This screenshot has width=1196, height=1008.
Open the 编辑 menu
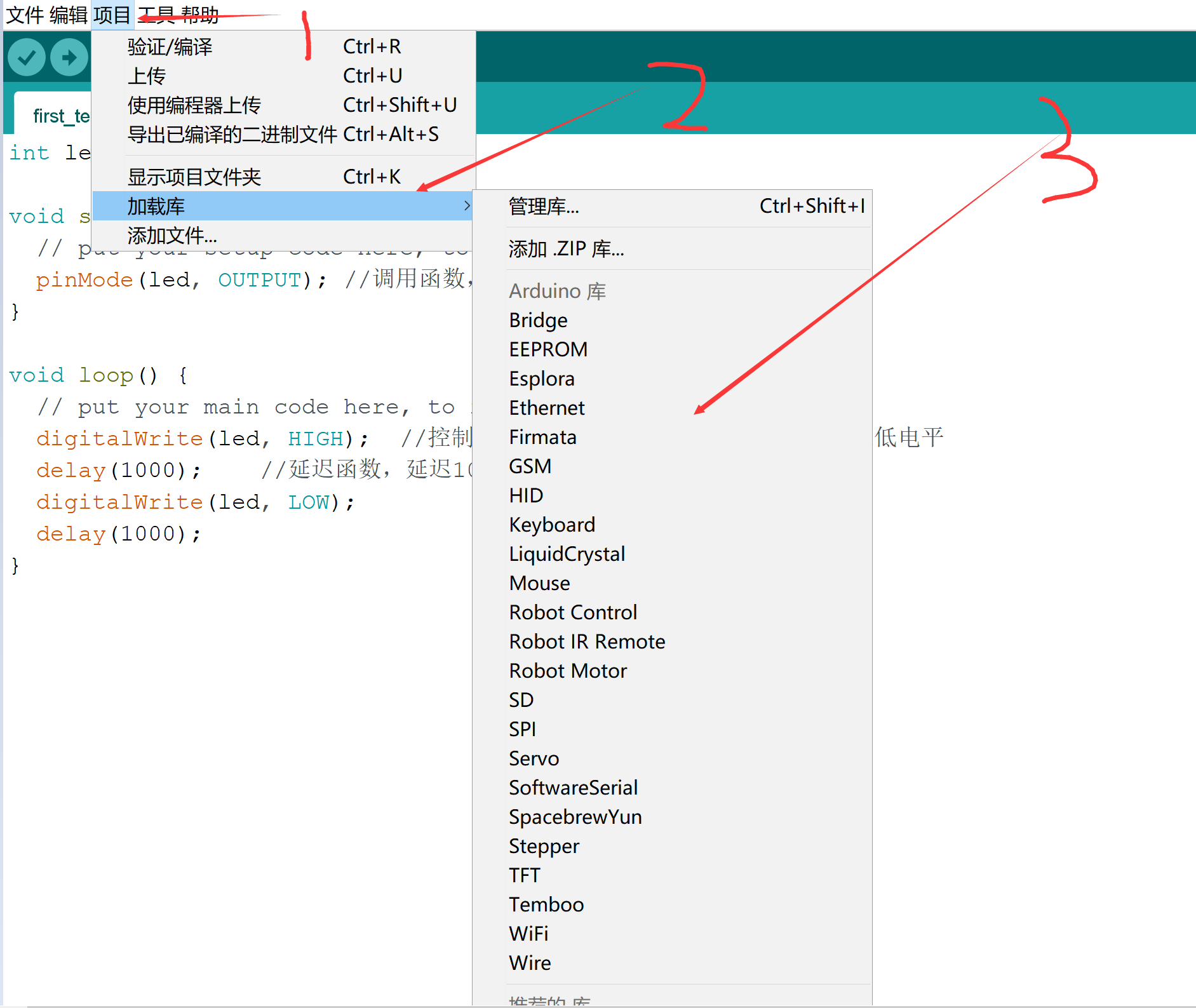(x=67, y=15)
